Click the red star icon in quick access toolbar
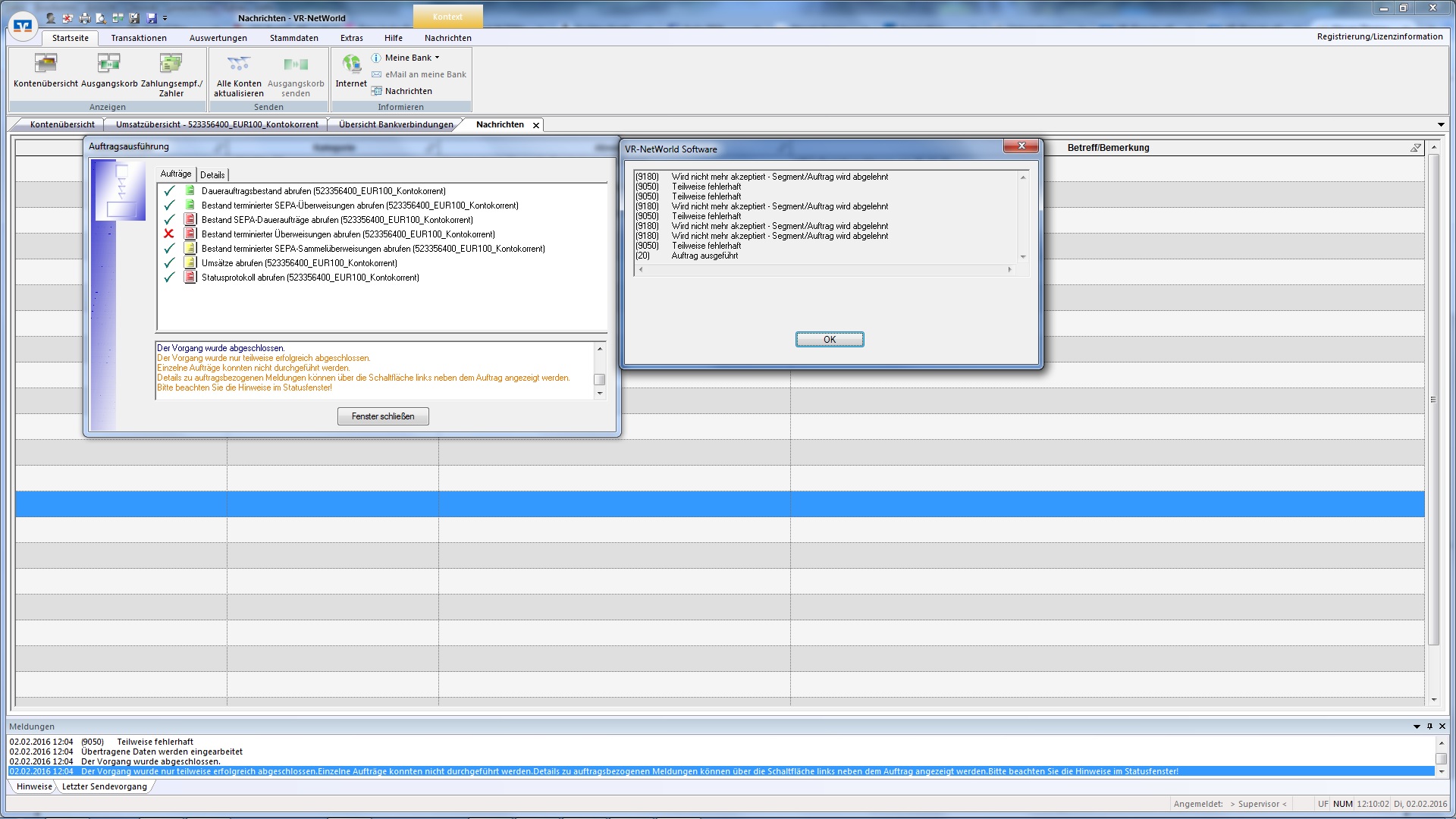The height and width of the screenshot is (819, 1456). [x=67, y=17]
